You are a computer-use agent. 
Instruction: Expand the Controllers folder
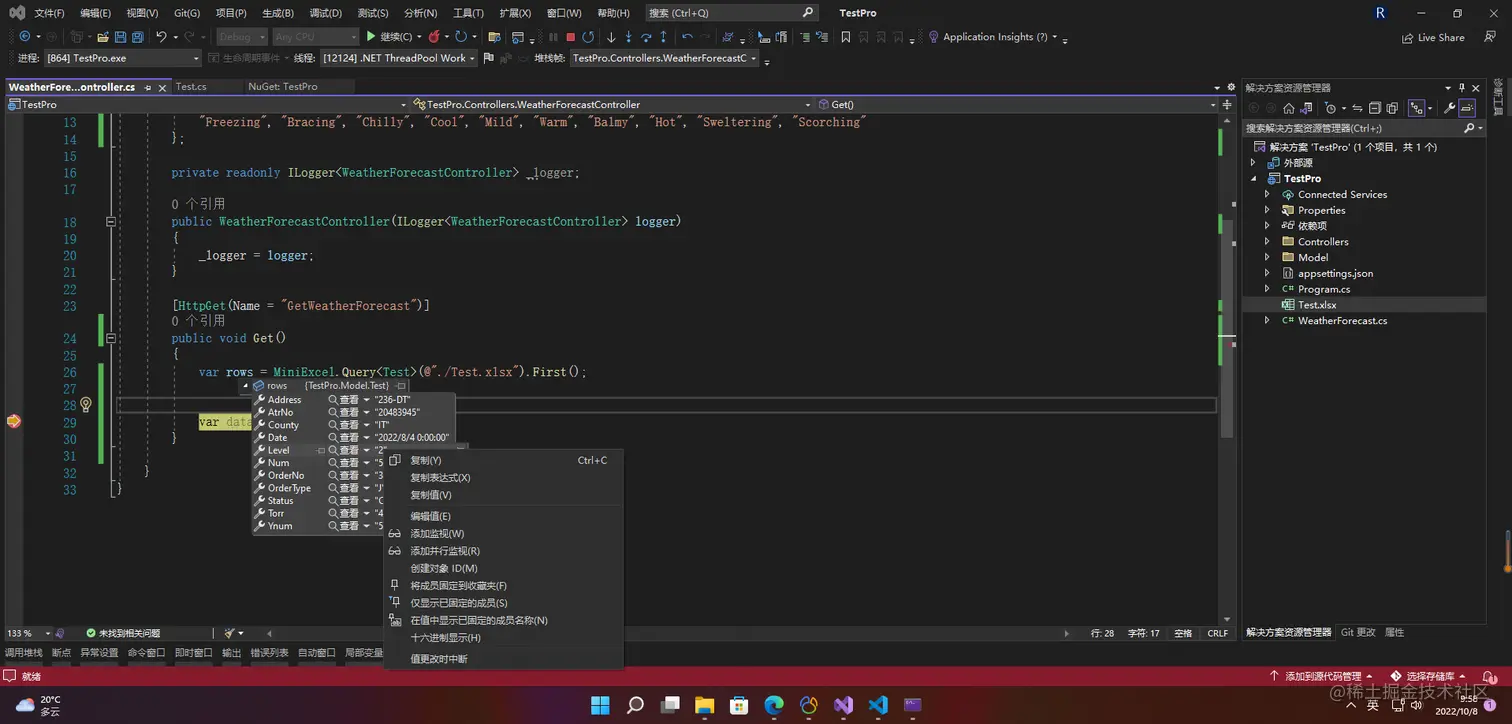click(x=1268, y=242)
